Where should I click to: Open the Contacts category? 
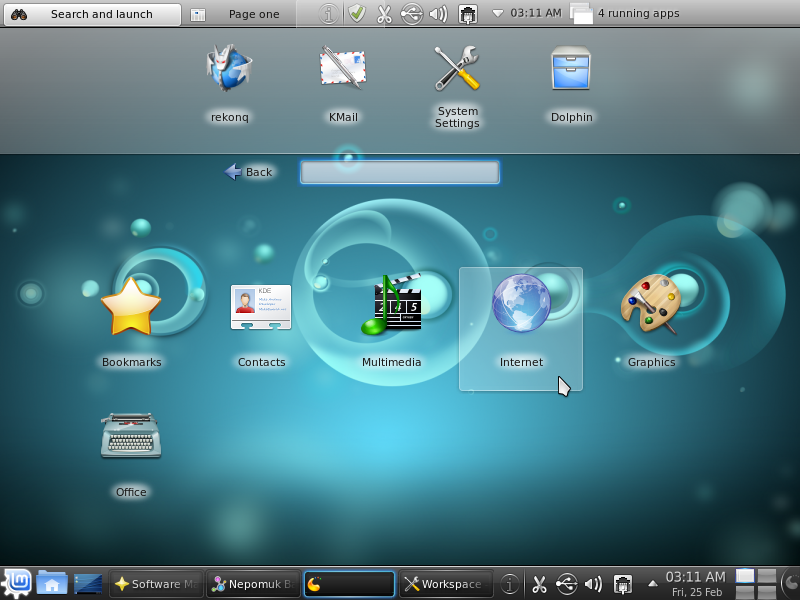[261, 305]
